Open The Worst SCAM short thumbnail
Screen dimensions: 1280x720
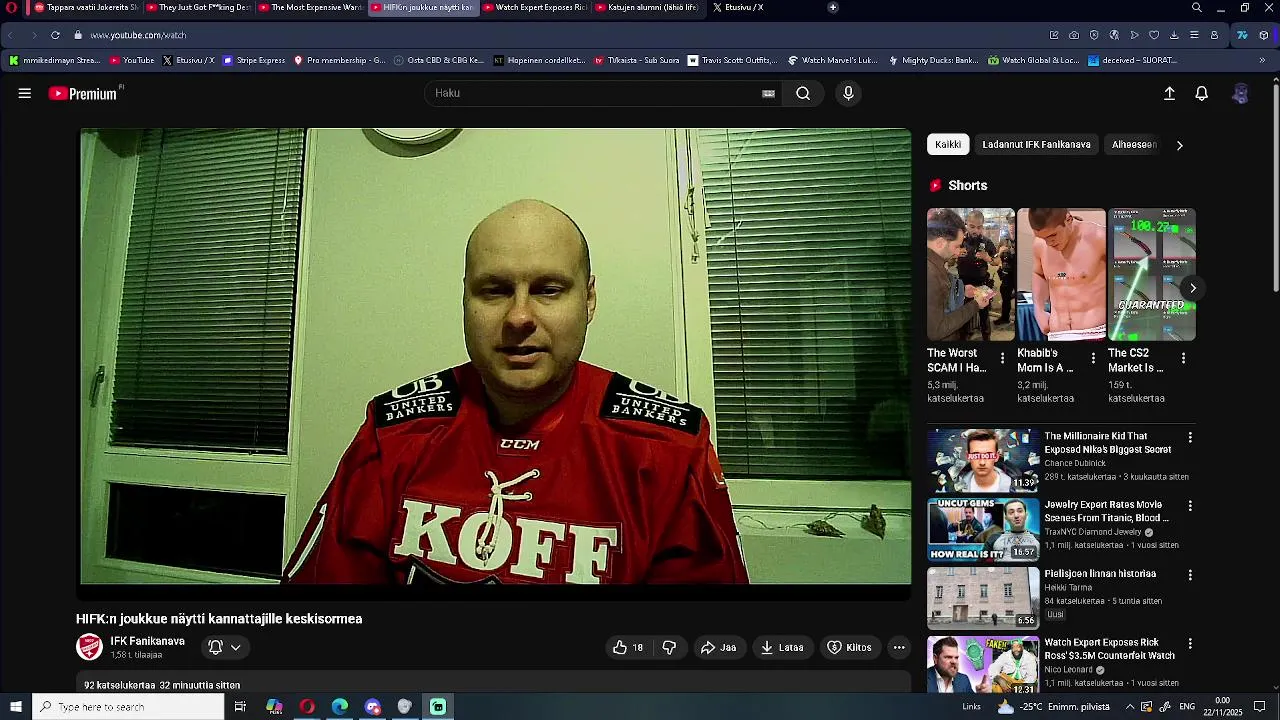[x=970, y=274]
